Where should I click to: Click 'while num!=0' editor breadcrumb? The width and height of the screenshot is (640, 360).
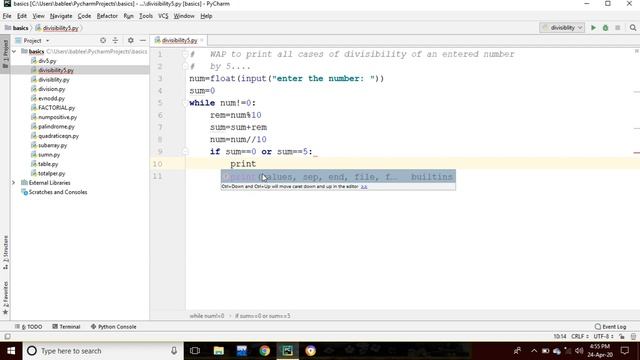[207, 316]
